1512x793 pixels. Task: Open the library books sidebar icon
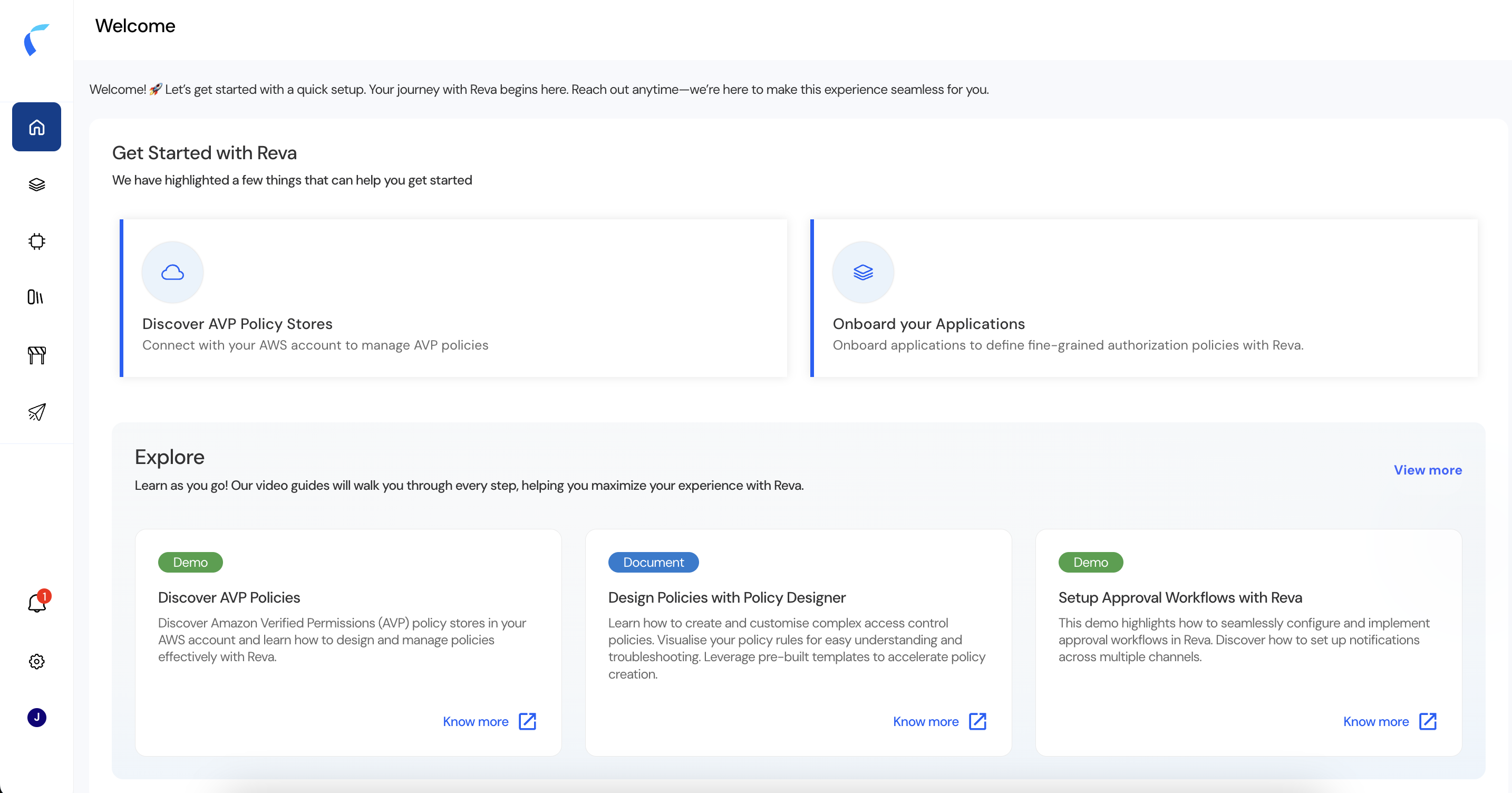35,297
